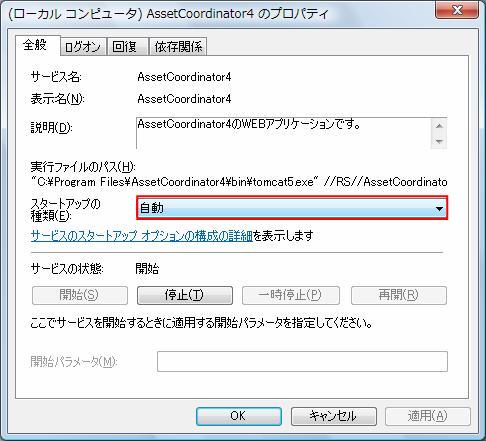Stop the service with 停止(T) button
The height and width of the screenshot is (441, 486).
pyautogui.click(x=185, y=295)
